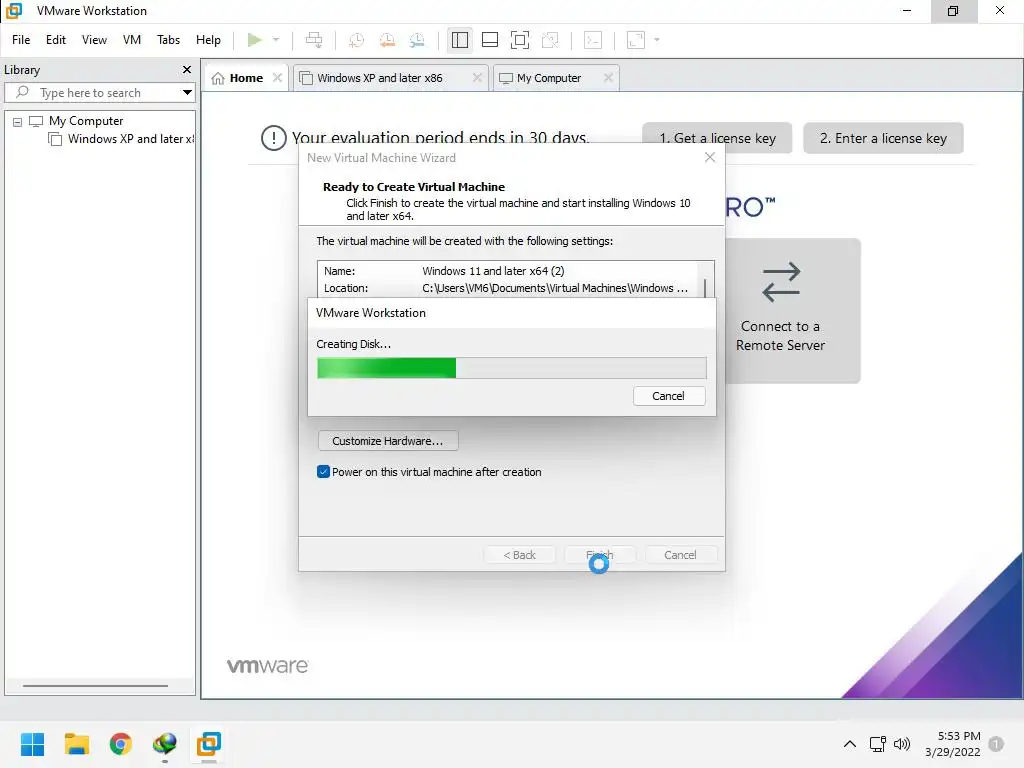This screenshot has height=768, width=1024.
Task: Click the Enter Full Screen icon
Action: (x=520, y=40)
